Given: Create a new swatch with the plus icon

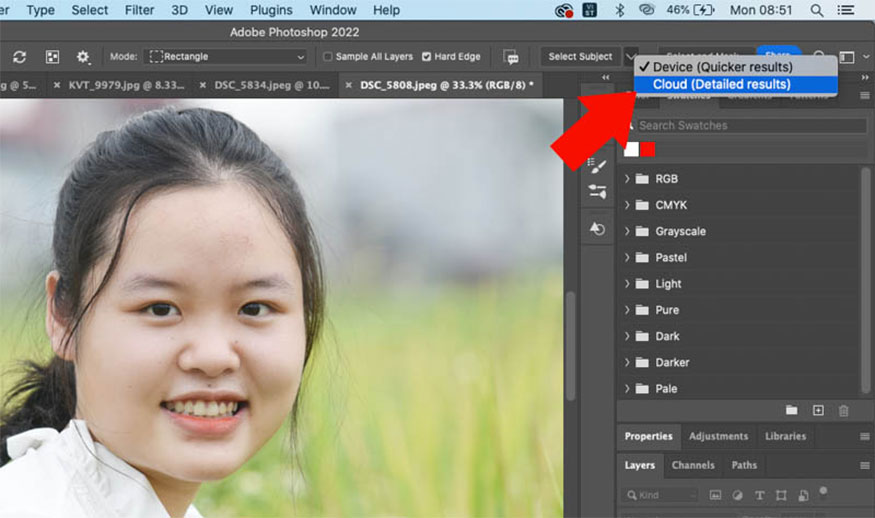Looking at the screenshot, I should point(818,410).
